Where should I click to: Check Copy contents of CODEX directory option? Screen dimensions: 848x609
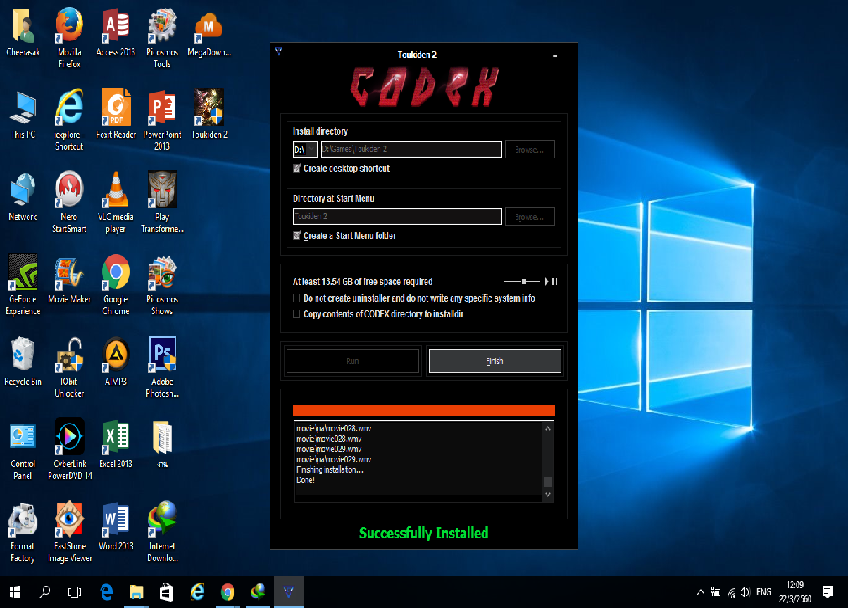coord(296,314)
